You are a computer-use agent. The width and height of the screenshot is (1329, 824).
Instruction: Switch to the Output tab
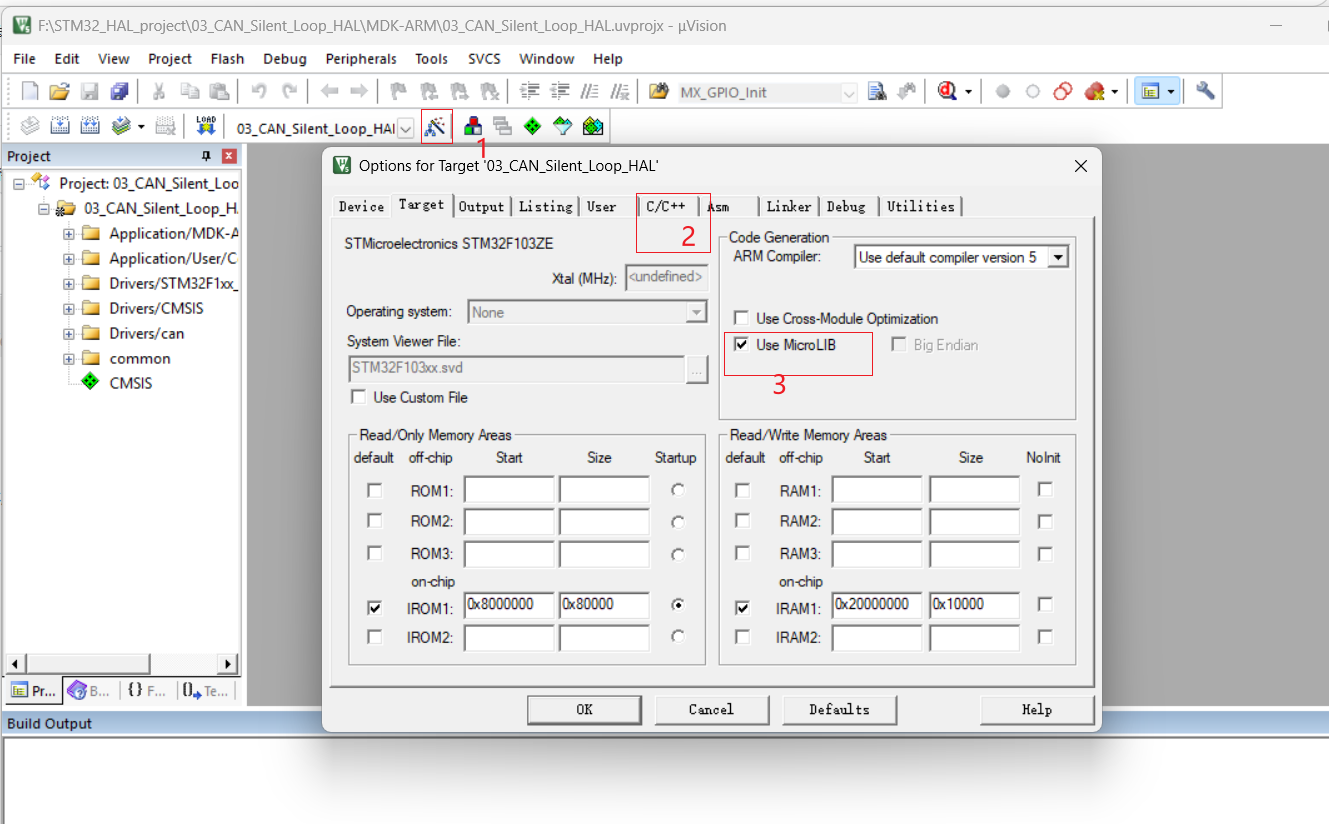482,206
